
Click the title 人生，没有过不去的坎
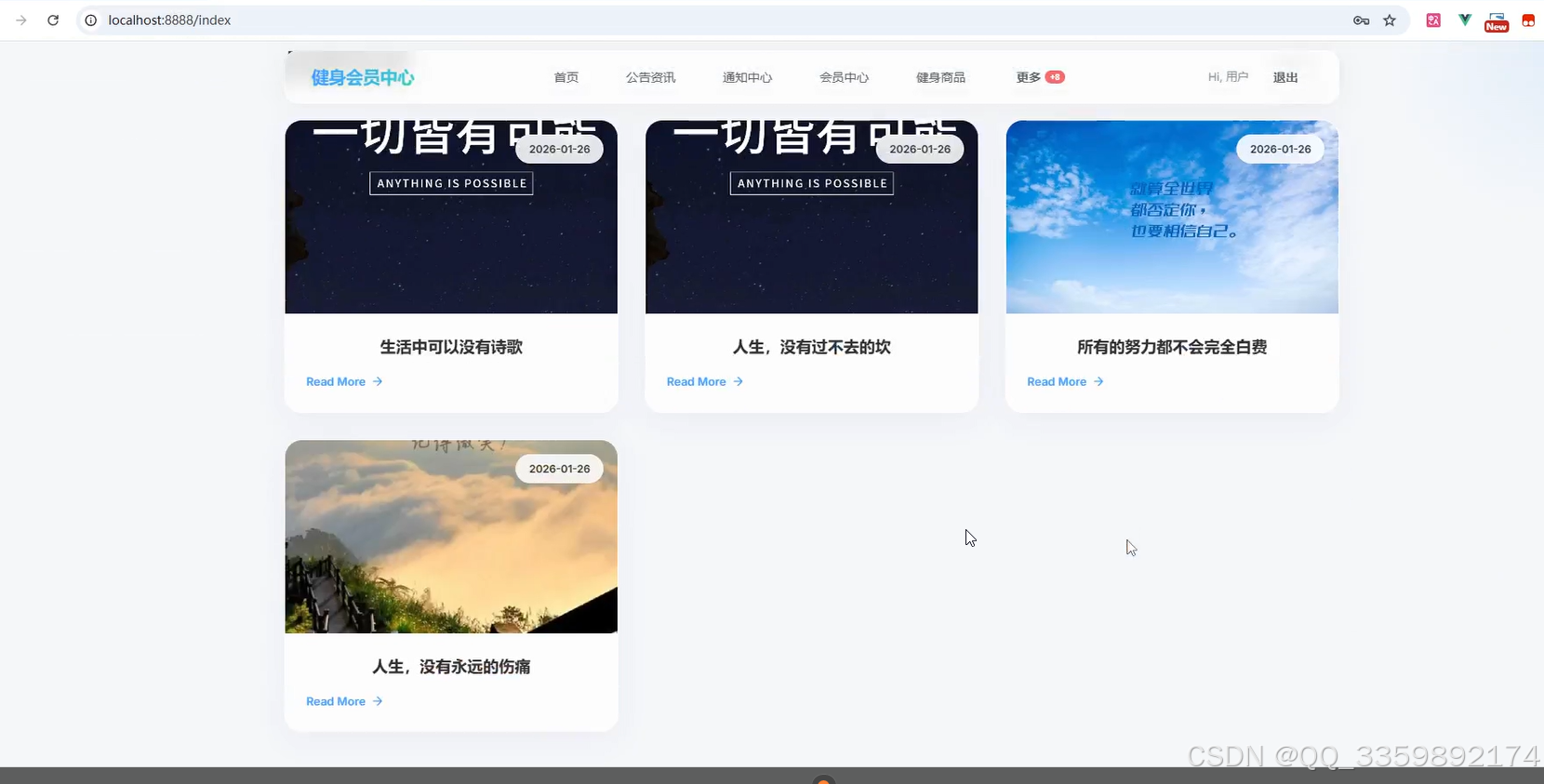click(x=812, y=347)
